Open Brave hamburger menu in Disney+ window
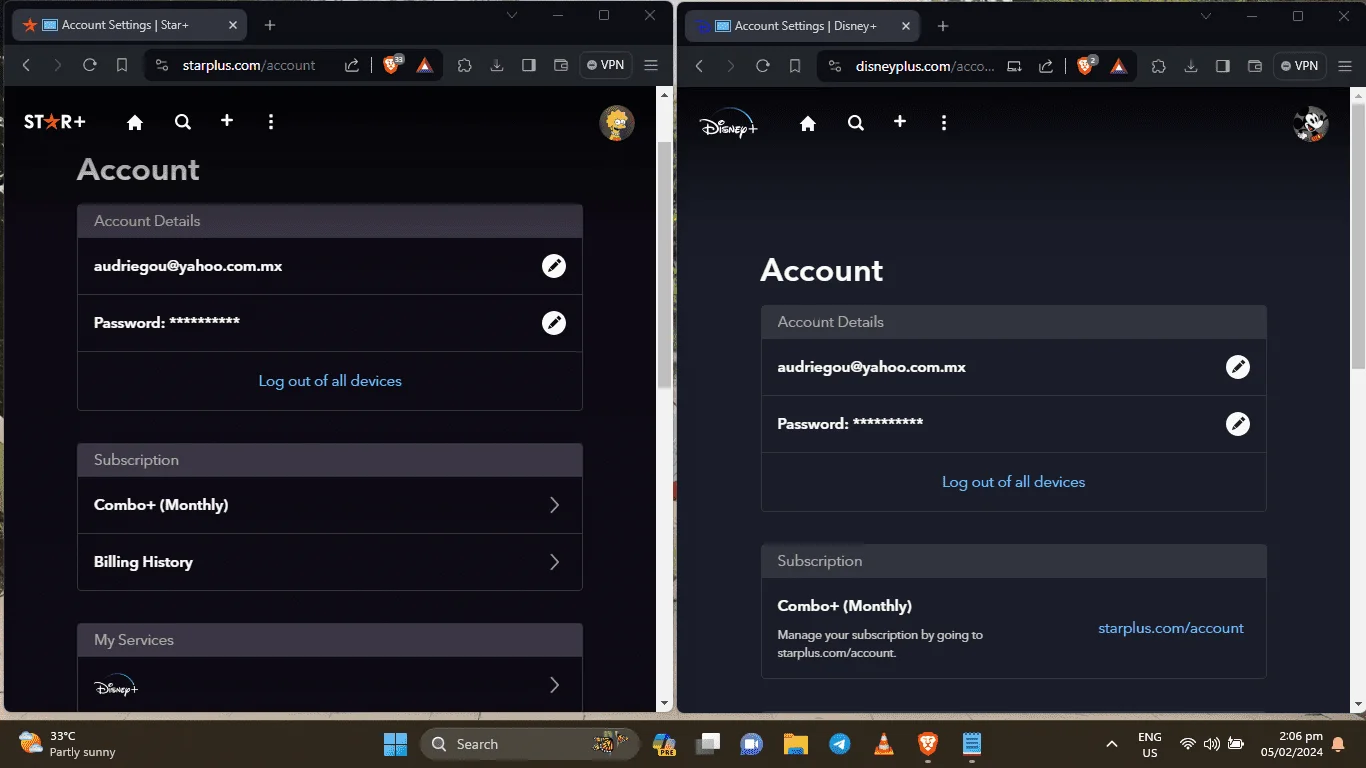Image resolution: width=1366 pixels, height=768 pixels. (x=1344, y=66)
